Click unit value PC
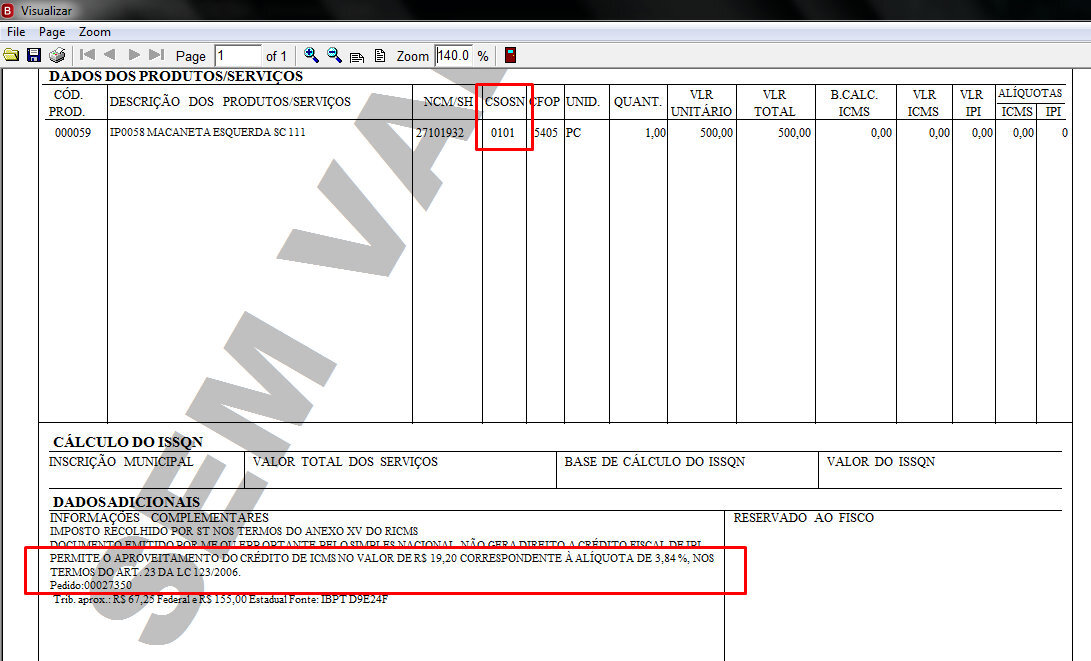 [573, 133]
